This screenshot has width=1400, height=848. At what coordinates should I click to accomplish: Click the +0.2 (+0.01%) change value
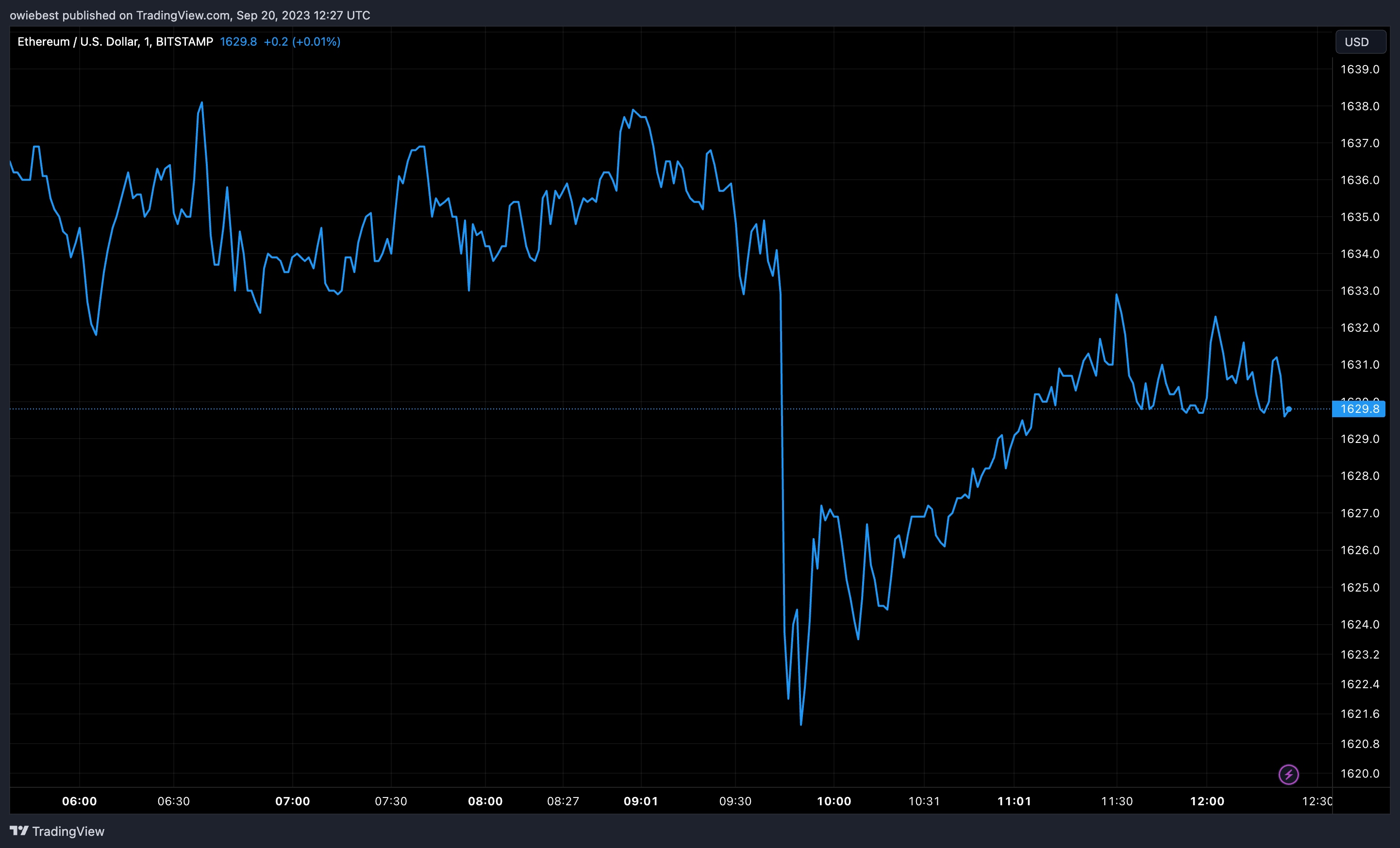point(302,41)
